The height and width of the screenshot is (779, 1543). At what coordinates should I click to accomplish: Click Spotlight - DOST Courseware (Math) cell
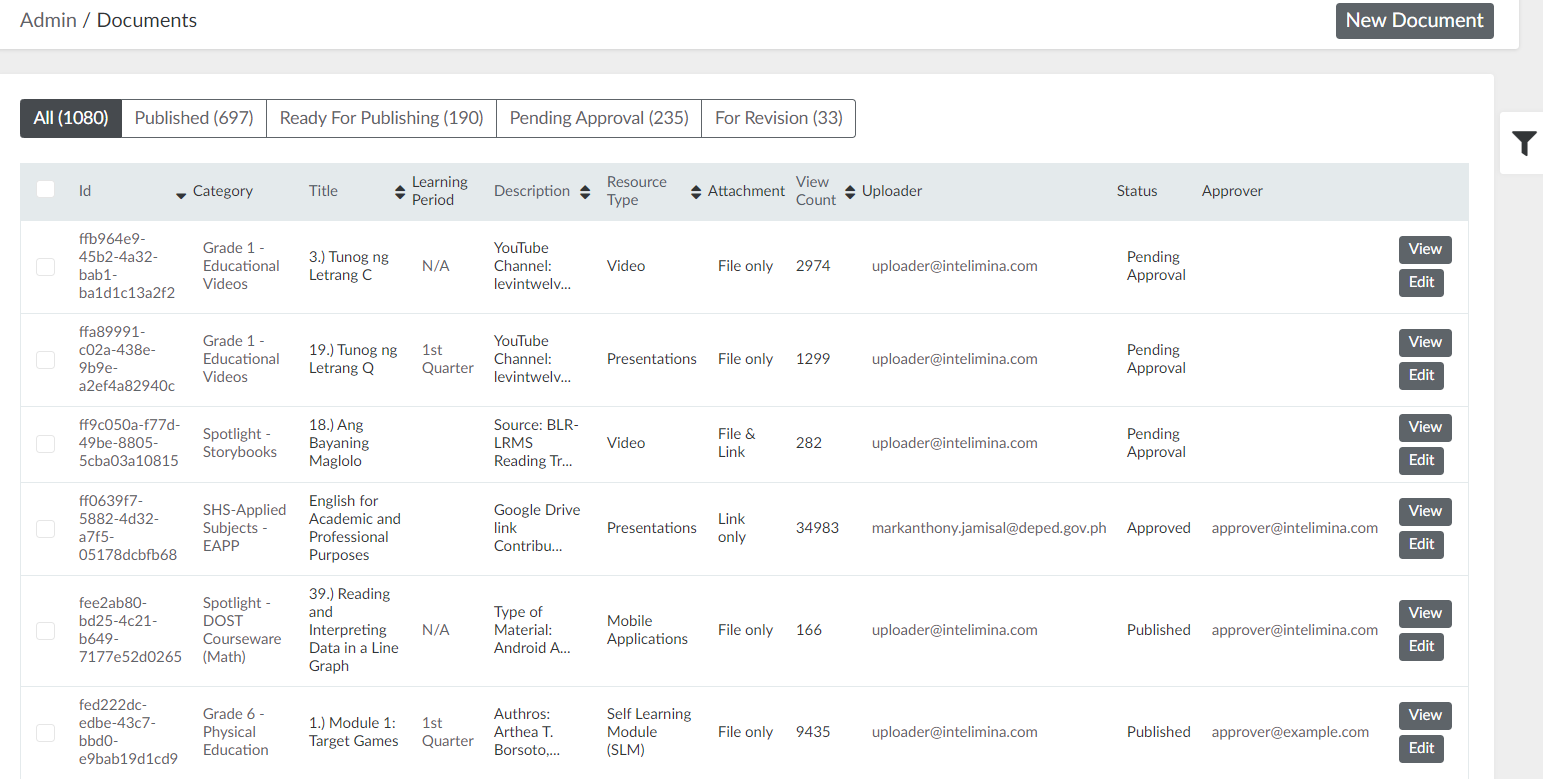tap(242, 630)
